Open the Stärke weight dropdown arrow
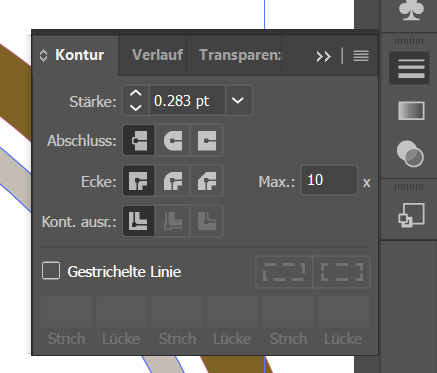The height and width of the screenshot is (373, 437). click(238, 100)
